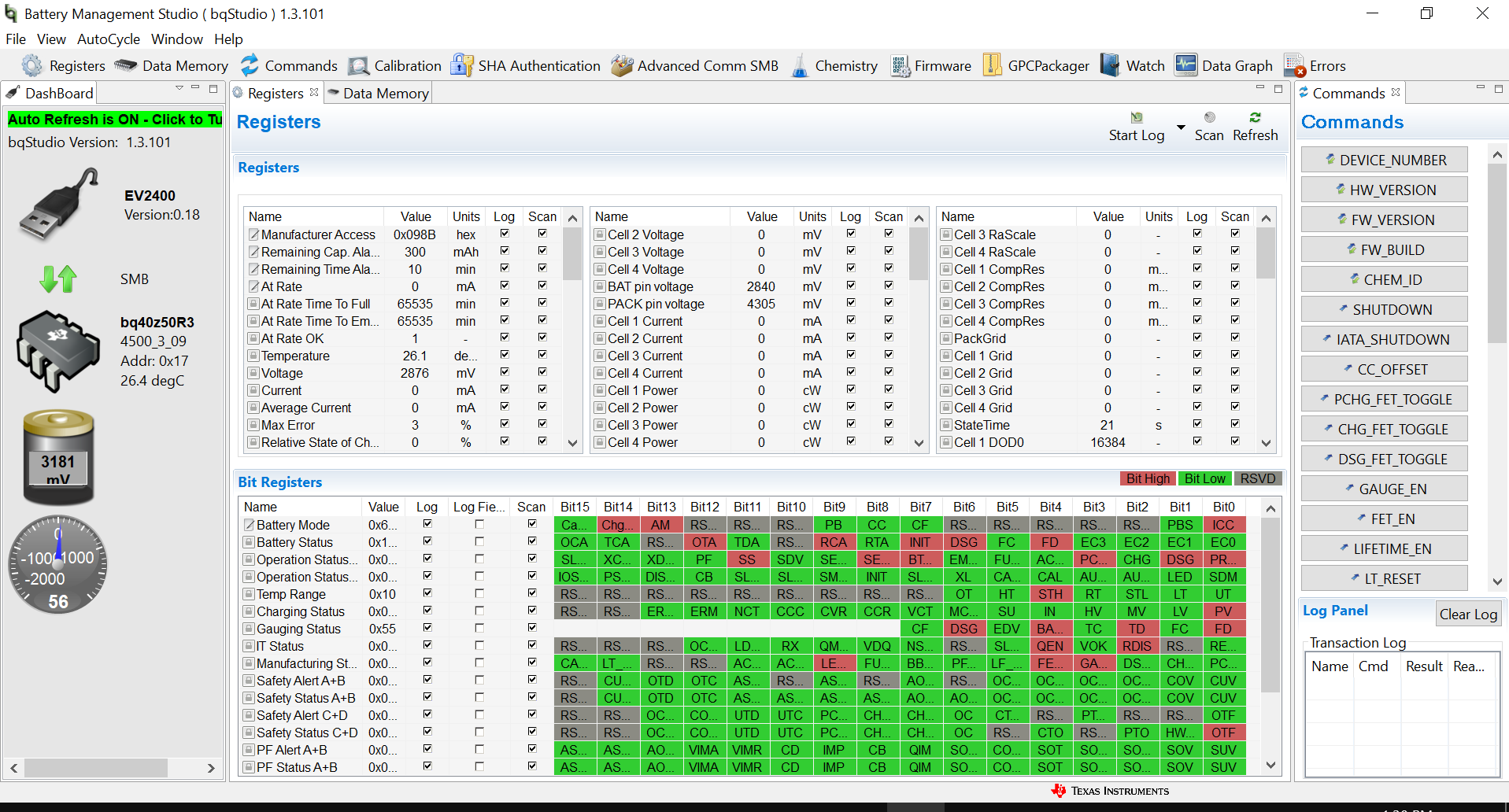Image resolution: width=1509 pixels, height=812 pixels.
Task: Click the RSVD gray legend swatch
Action: point(1258,478)
